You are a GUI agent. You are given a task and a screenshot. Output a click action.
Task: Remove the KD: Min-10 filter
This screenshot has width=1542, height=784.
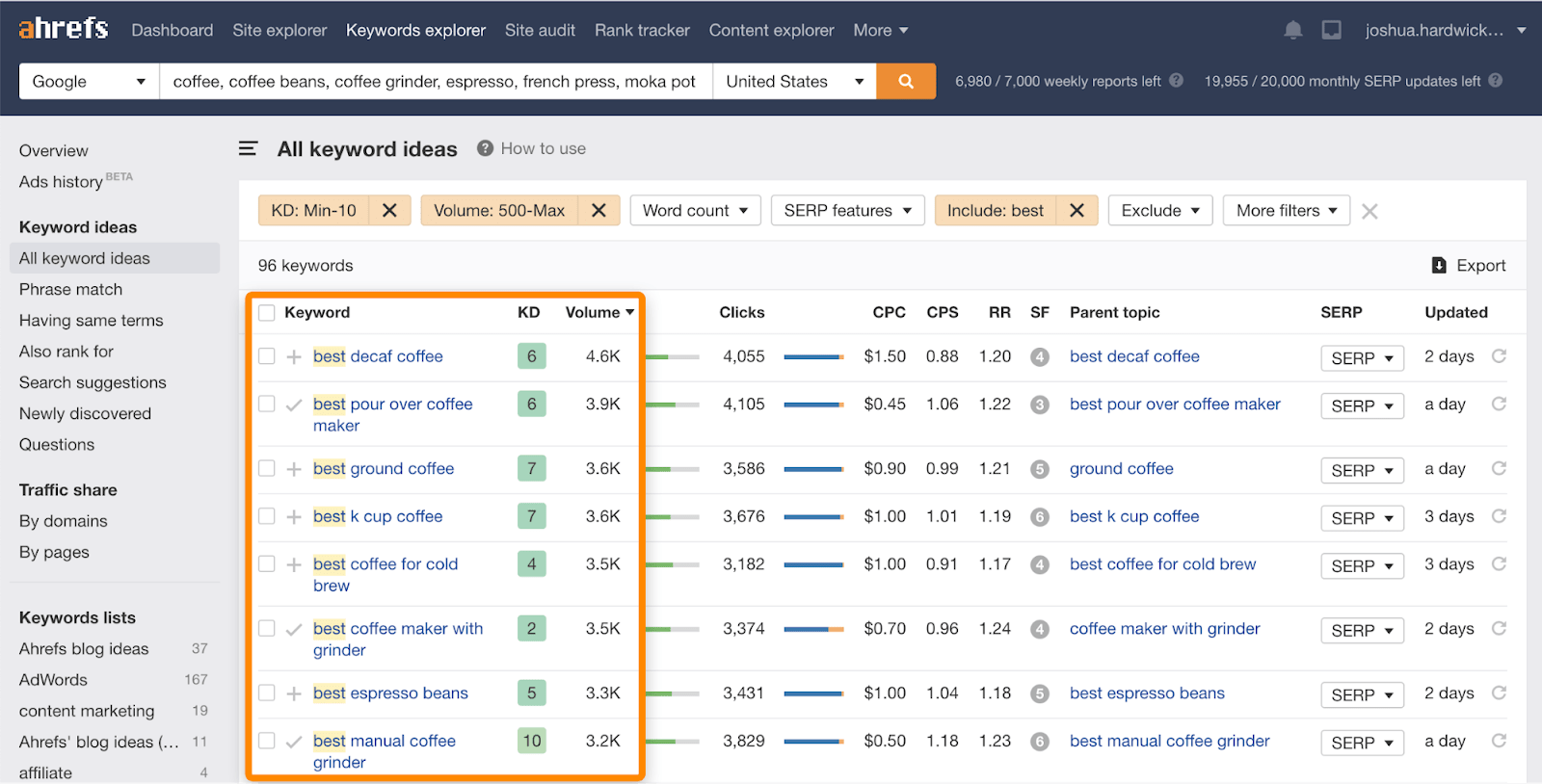click(x=389, y=210)
